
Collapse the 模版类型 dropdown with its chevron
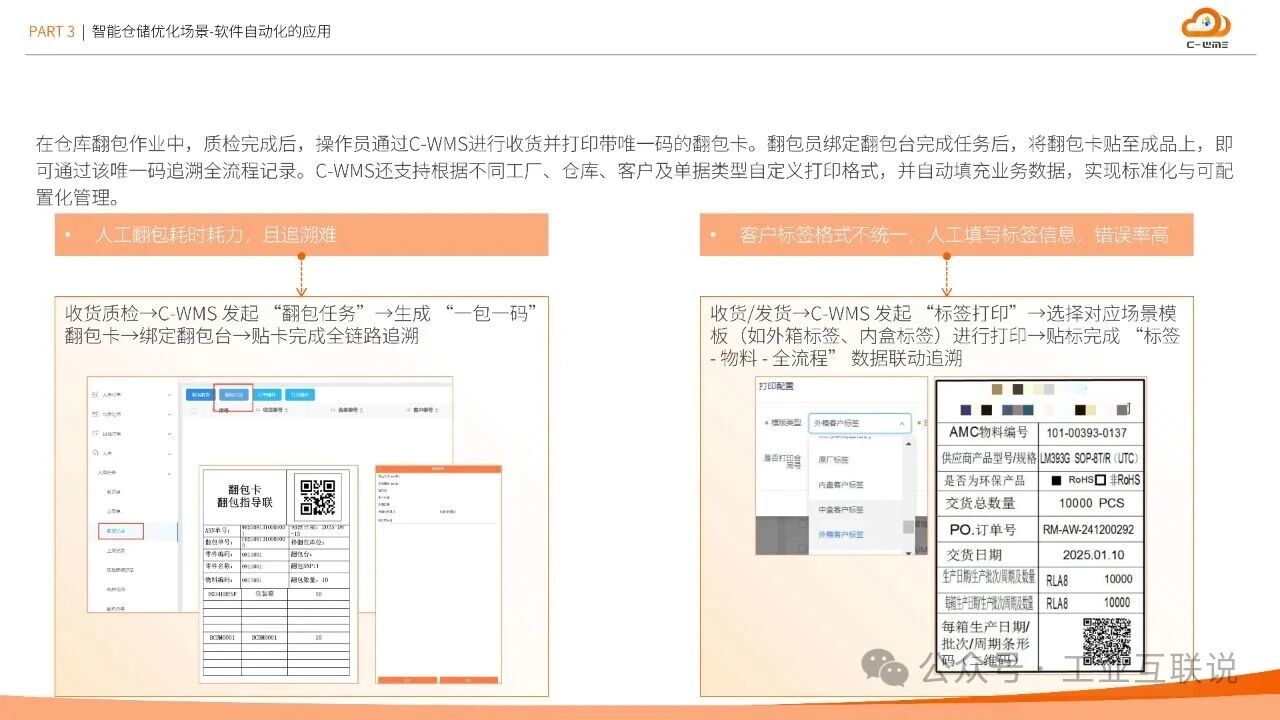(901, 425)
